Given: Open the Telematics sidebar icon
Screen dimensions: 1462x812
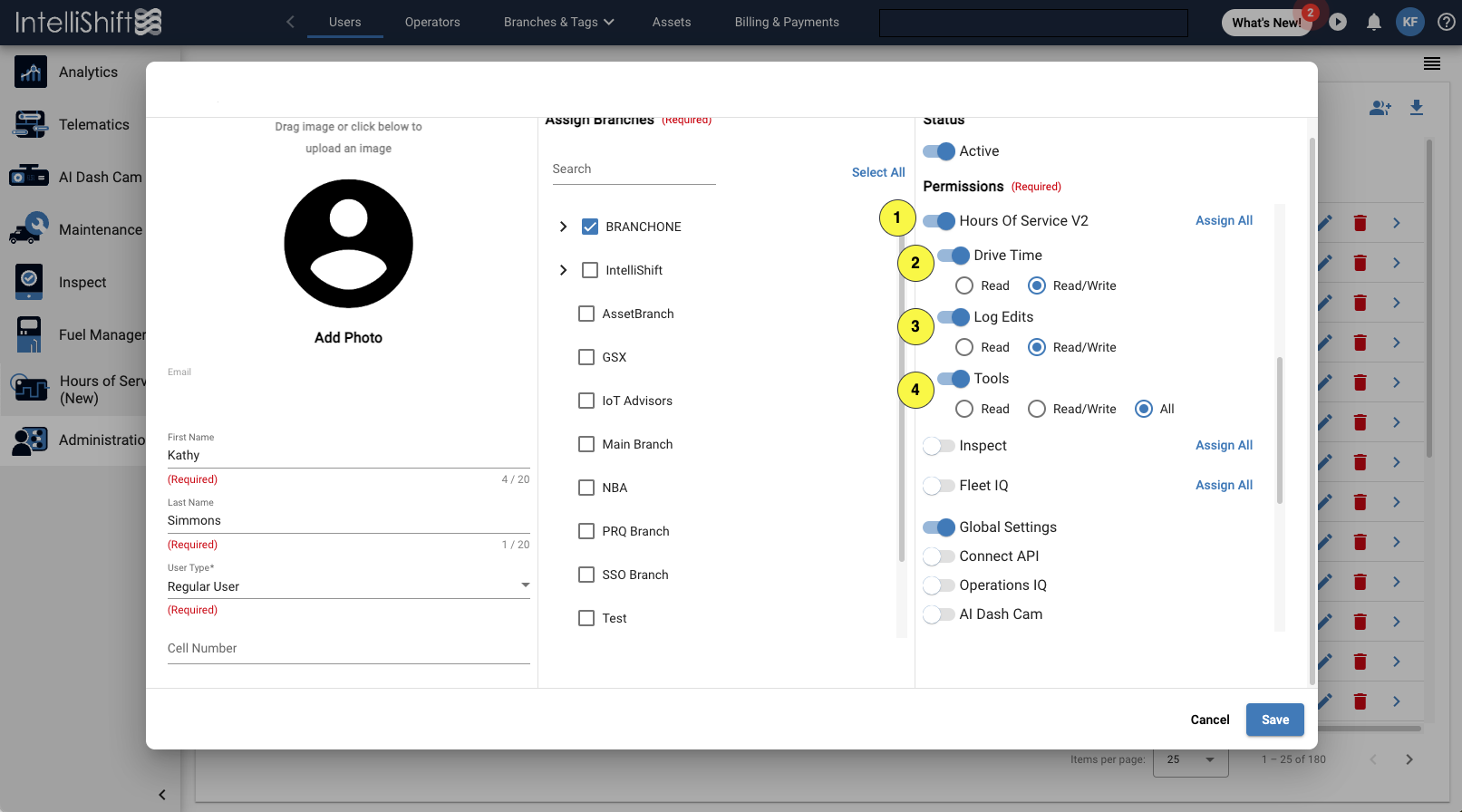Looking at the screenshot, I should click(30, 124).
